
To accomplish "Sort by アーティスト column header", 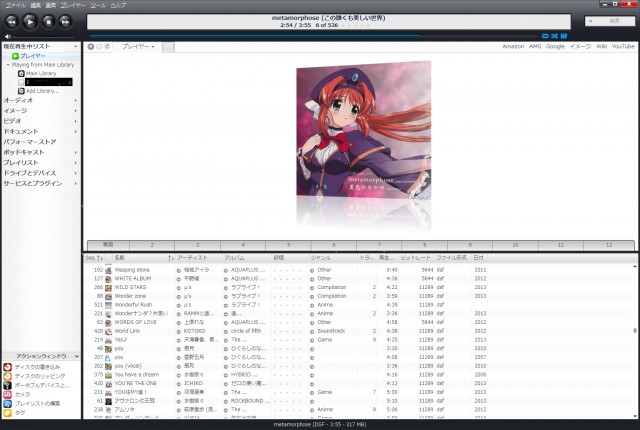I will click(x=198, y=258).
